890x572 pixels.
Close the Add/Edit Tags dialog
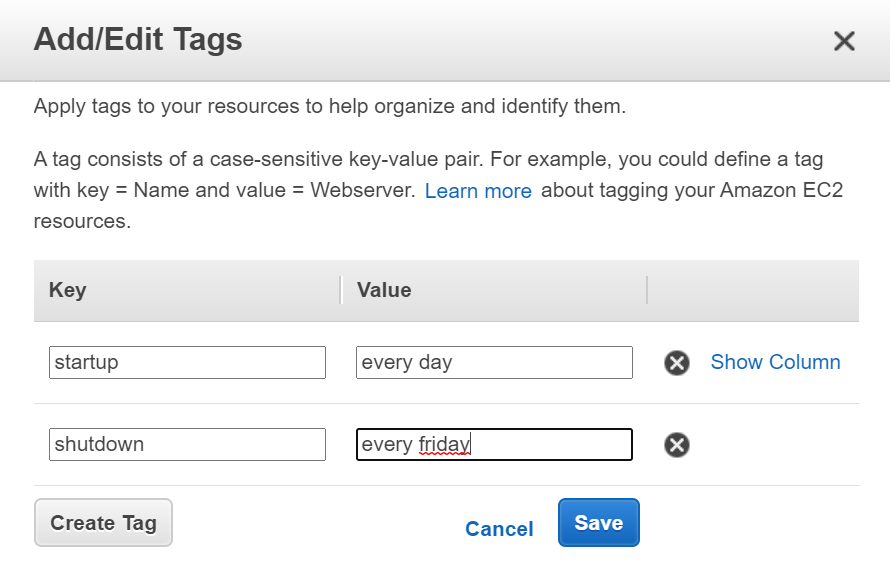coord(844,41)
